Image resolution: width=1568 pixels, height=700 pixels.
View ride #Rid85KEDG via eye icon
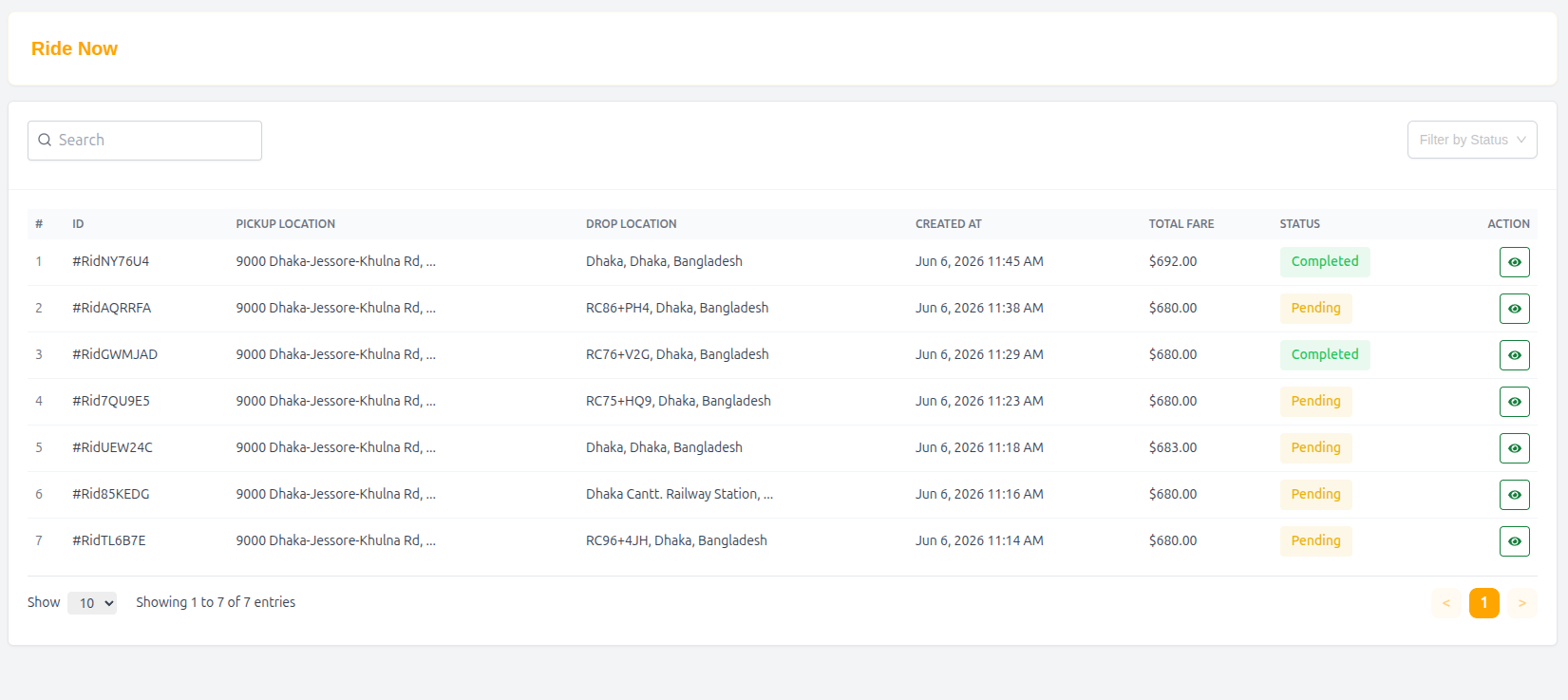point(1514,495)
